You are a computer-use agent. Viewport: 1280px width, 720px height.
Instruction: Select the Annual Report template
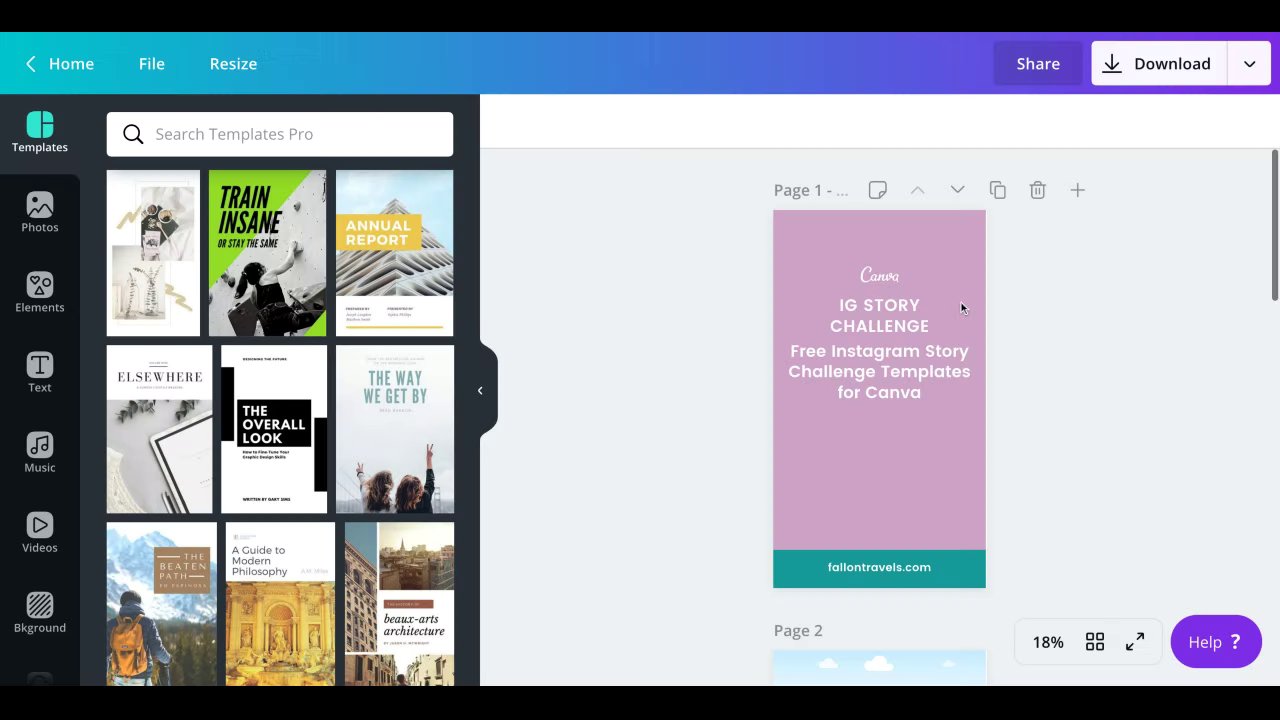(x=394, y=253)
